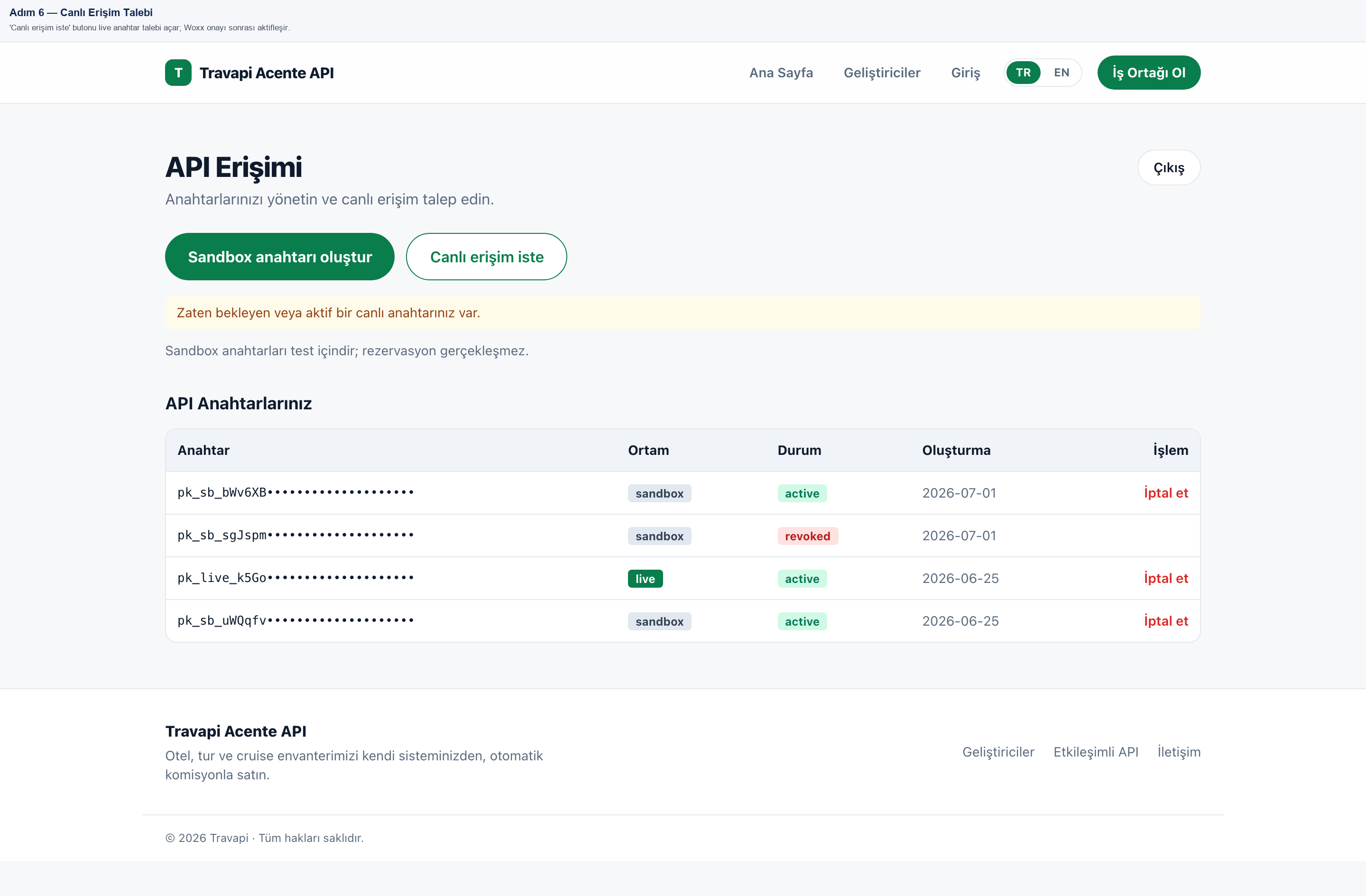The width and height of the screenshot is (1366, 896).
Task: Open the footer İletişim link
Action: click(1179, 752)
